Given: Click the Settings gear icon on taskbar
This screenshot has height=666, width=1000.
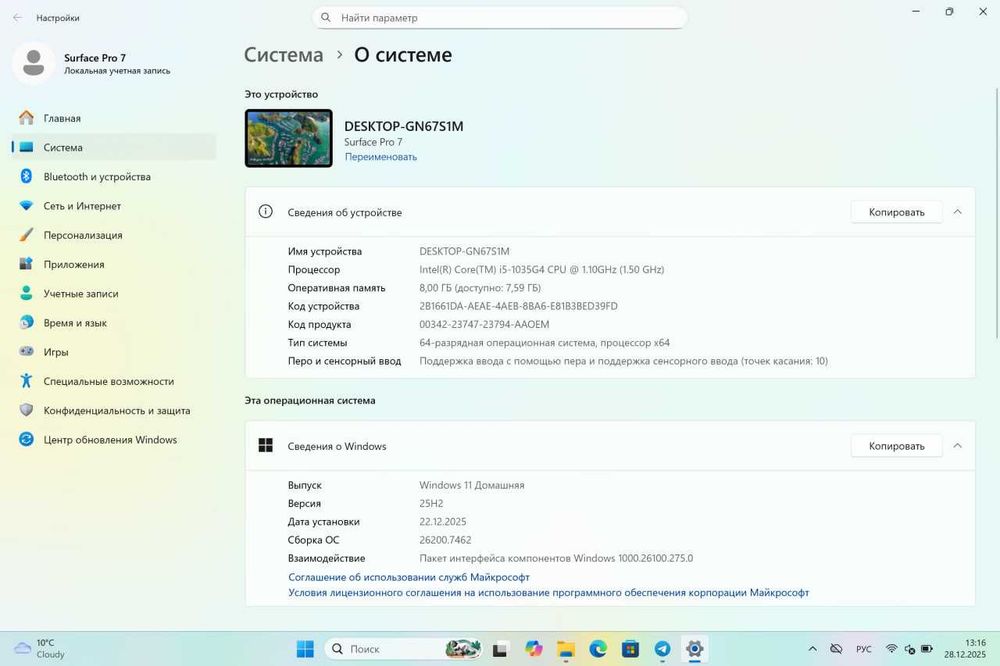Looking at the screenshot, I should (695, 649).
